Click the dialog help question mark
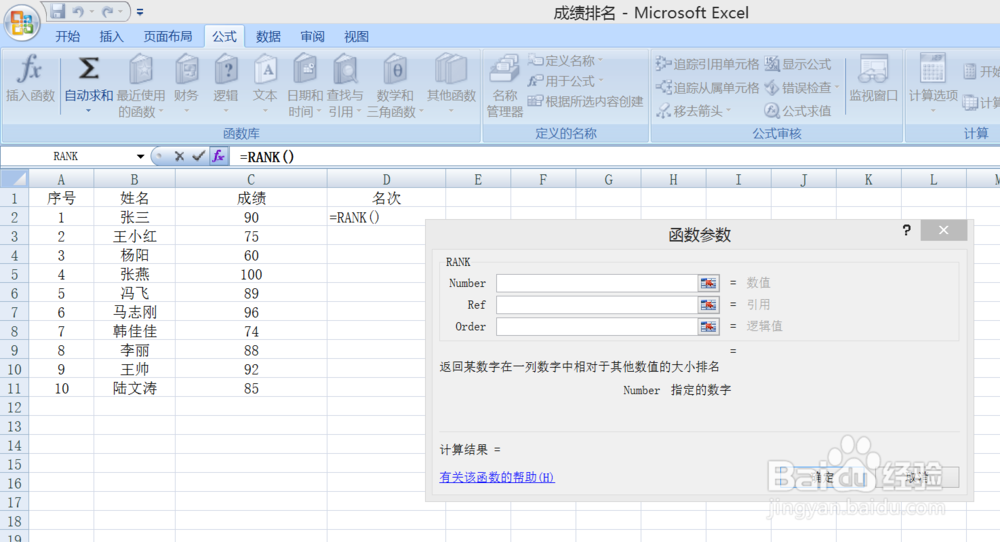Image resolution: width=1000 pixels, height=542 pixels. (906, 230)
